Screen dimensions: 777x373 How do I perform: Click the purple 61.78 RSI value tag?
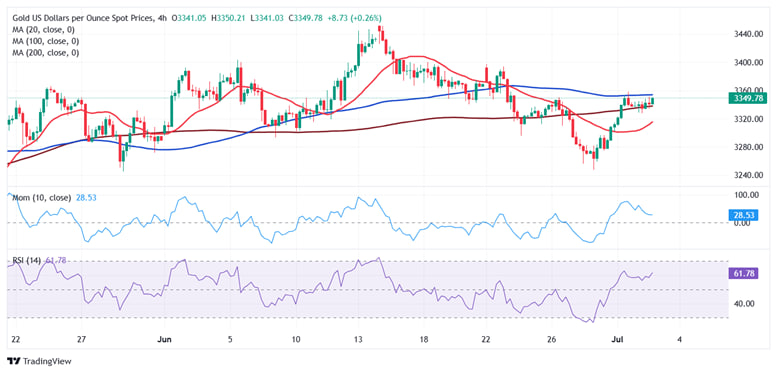coord(744,273)
